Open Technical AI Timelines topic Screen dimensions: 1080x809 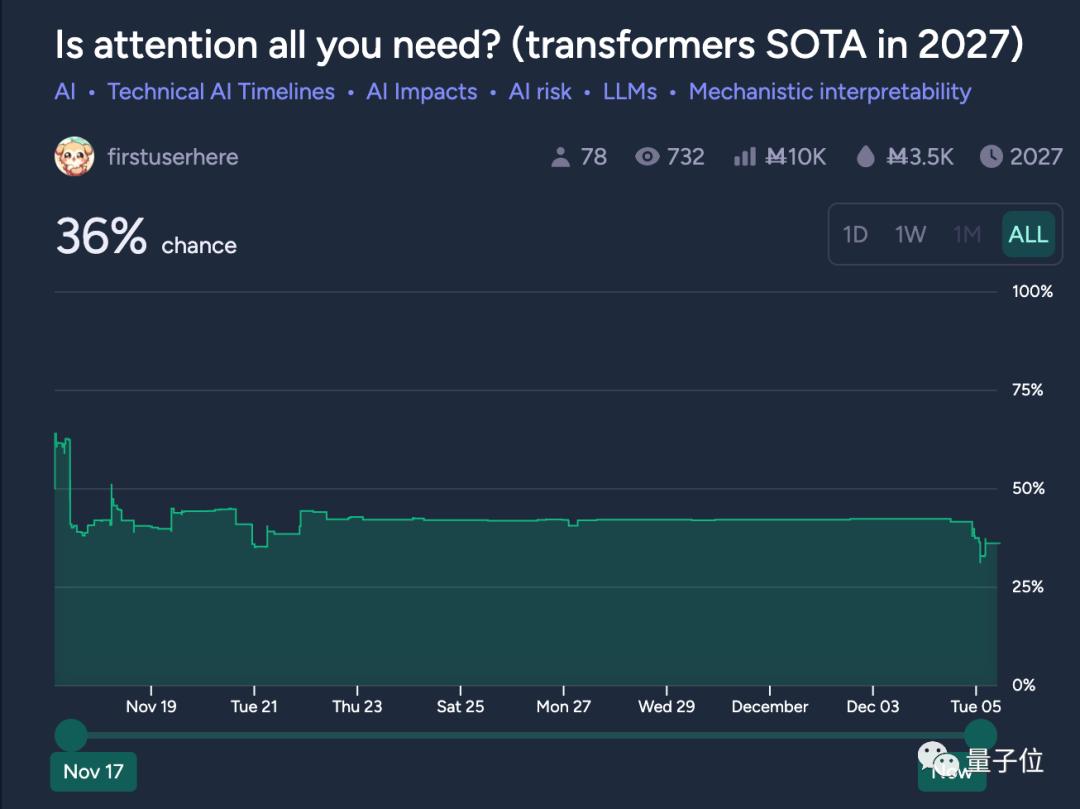[x=221, y=92]
